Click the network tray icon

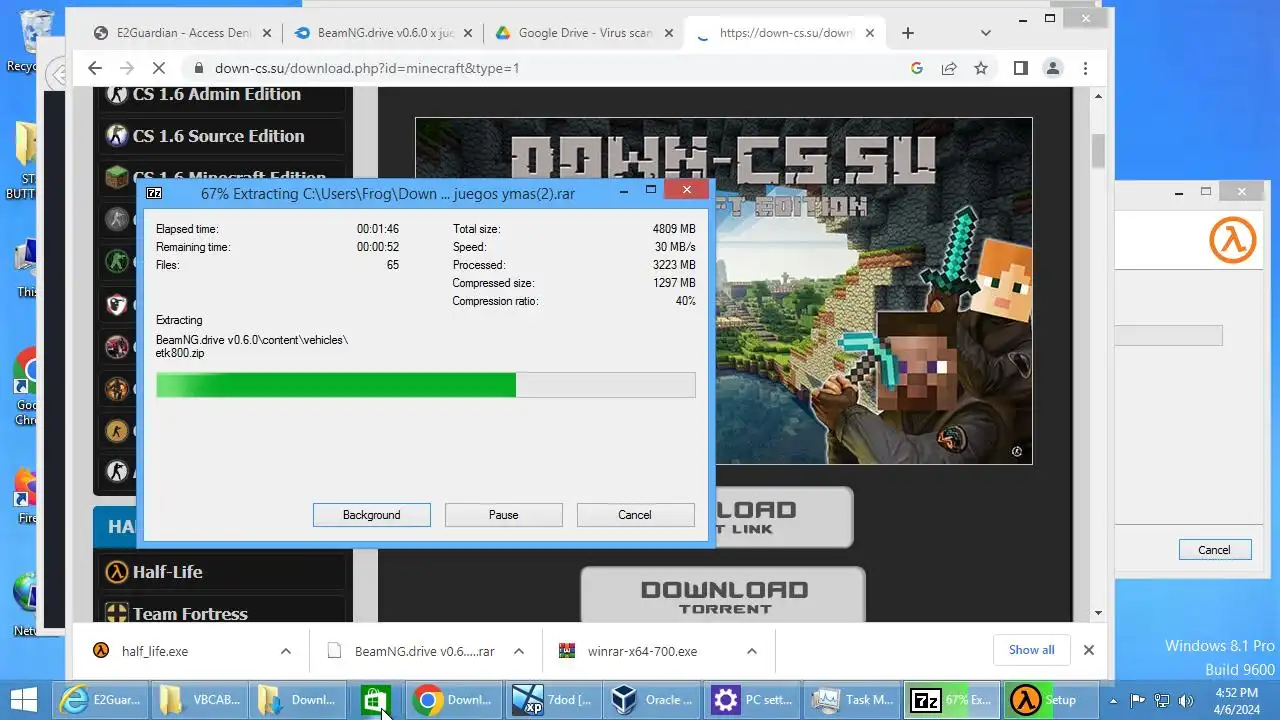pos(1162,700)
